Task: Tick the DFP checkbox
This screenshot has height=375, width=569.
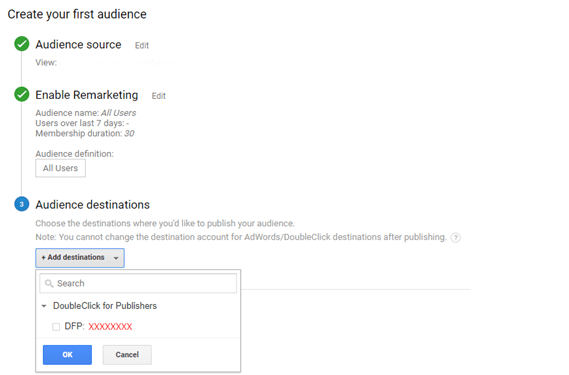Action: (56, 327)
